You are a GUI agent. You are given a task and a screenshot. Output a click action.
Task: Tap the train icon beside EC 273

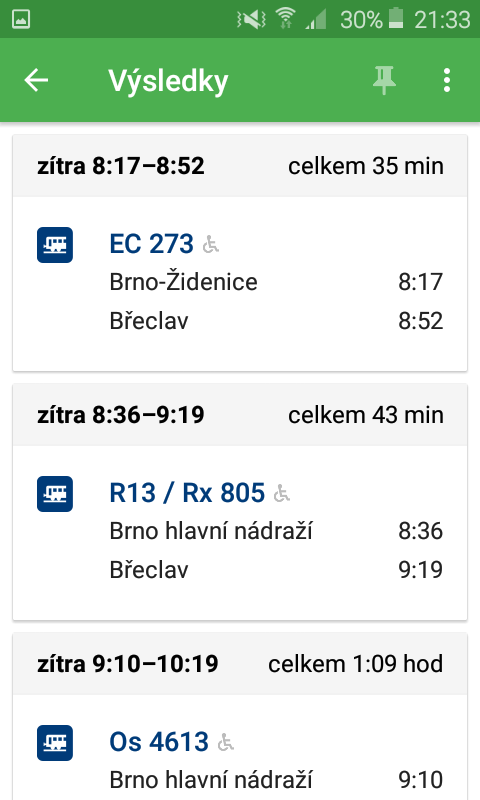tap(55, 245)
